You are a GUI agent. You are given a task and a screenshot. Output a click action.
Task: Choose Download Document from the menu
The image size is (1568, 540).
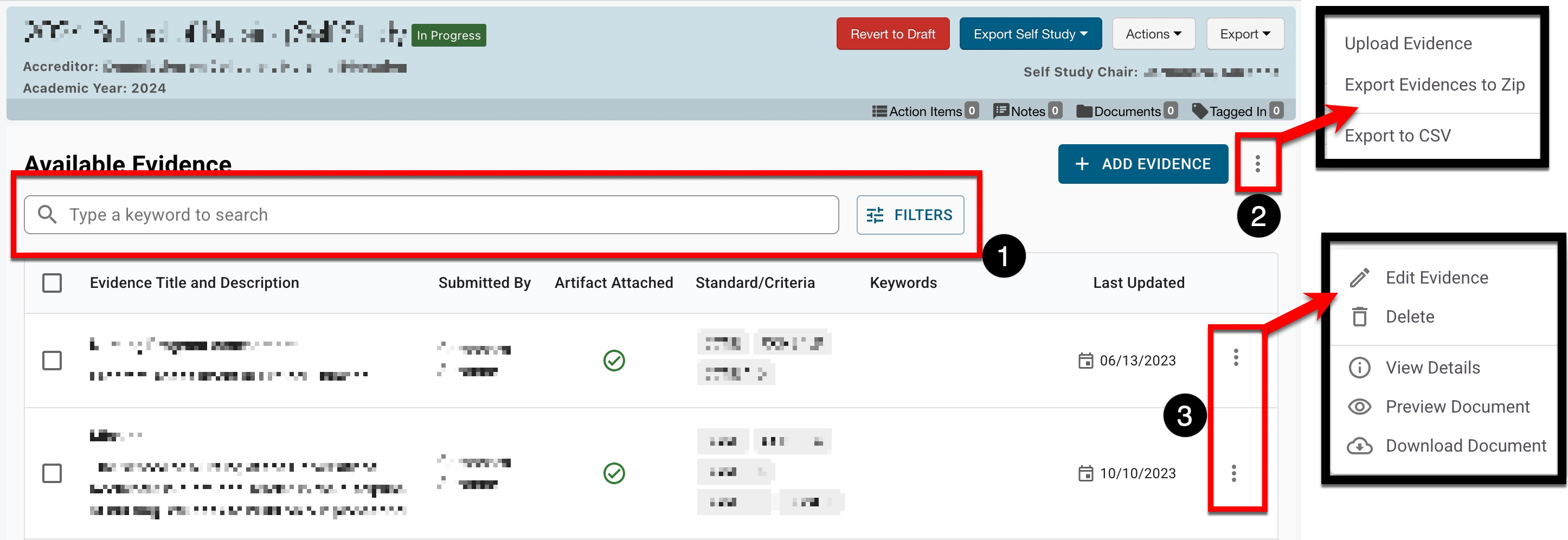[x=1465, y=446]
